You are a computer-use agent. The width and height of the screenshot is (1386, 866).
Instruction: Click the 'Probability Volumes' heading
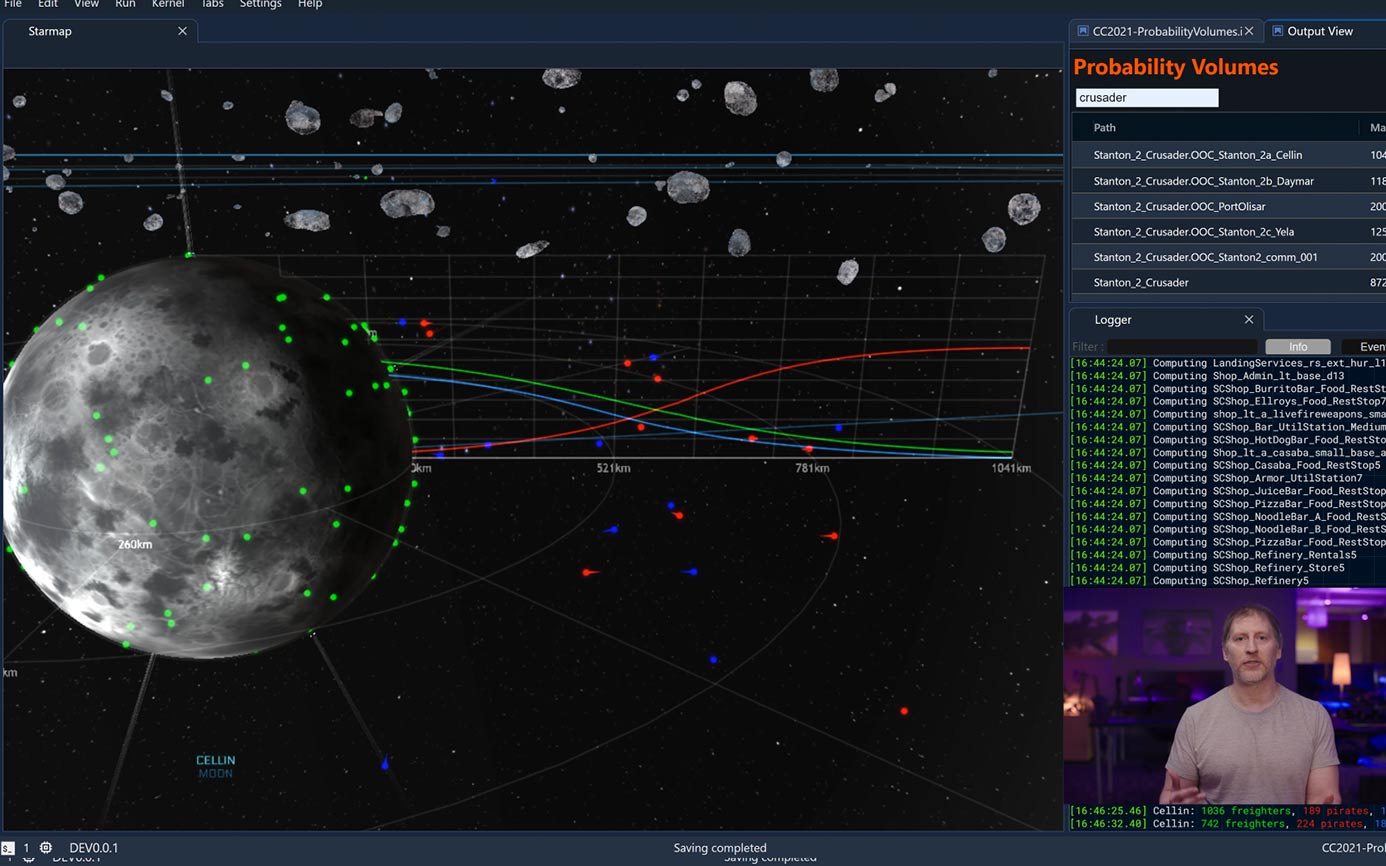[x=1176, y=67]
